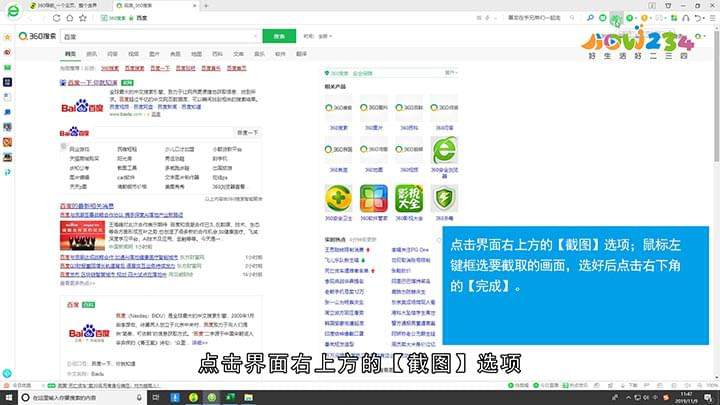Image resolution: width=720 pixels, height=405 pixels.
Task: Open the skin shirt icon in the title bar
Action: [668, 6]
